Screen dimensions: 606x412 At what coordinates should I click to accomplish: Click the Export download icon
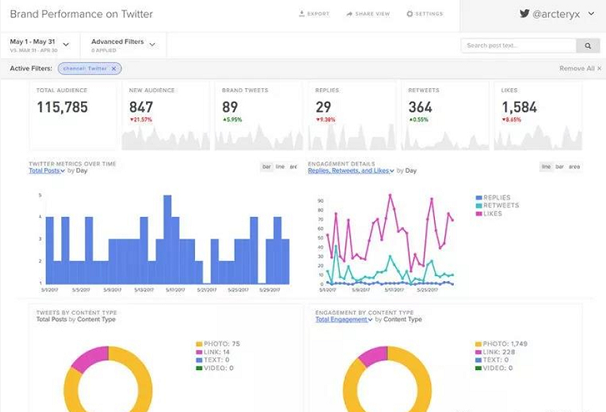[x=301, y=14]
